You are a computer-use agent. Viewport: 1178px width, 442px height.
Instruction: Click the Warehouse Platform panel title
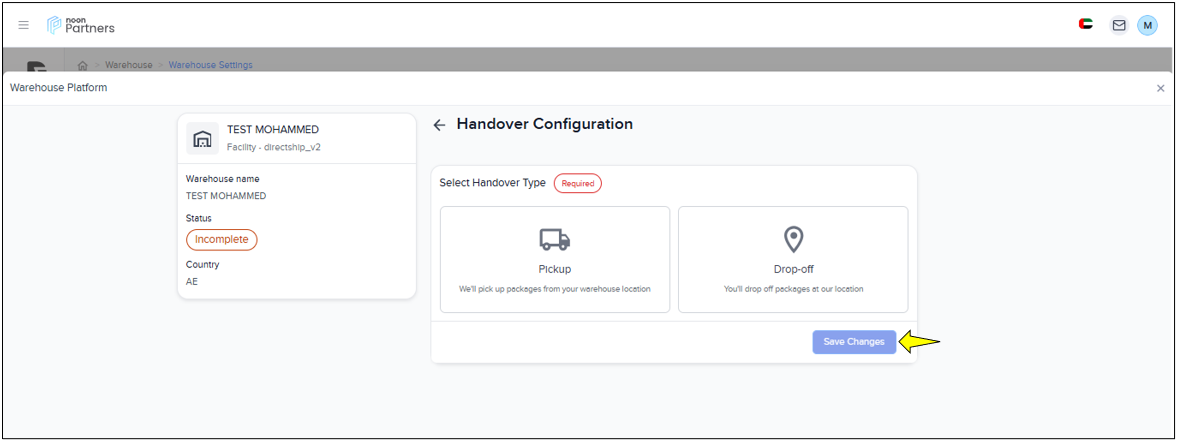[59, 88]
